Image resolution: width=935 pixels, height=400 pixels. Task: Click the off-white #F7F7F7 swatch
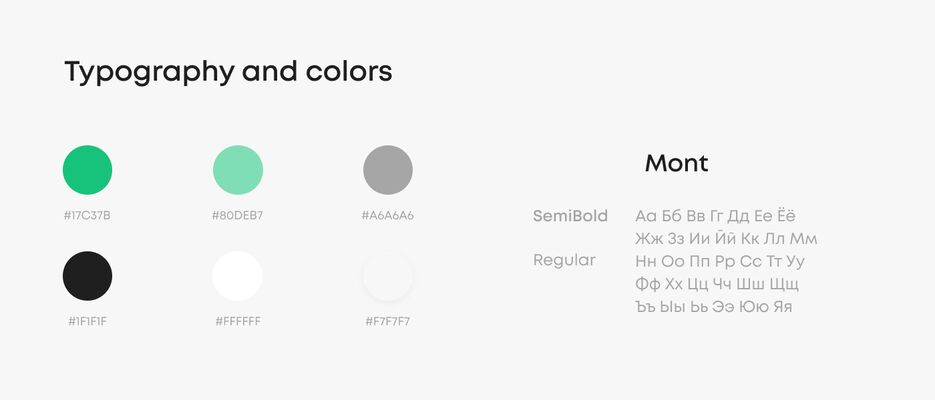click(x=388, y=276)
